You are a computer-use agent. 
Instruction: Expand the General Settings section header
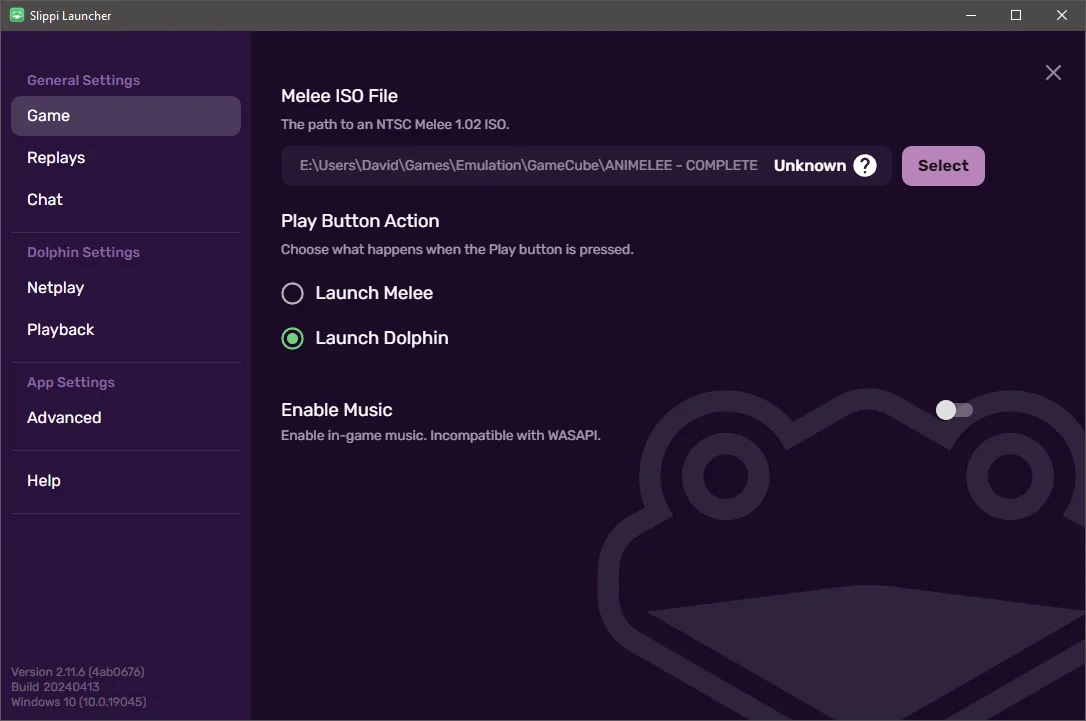(83, 80)
